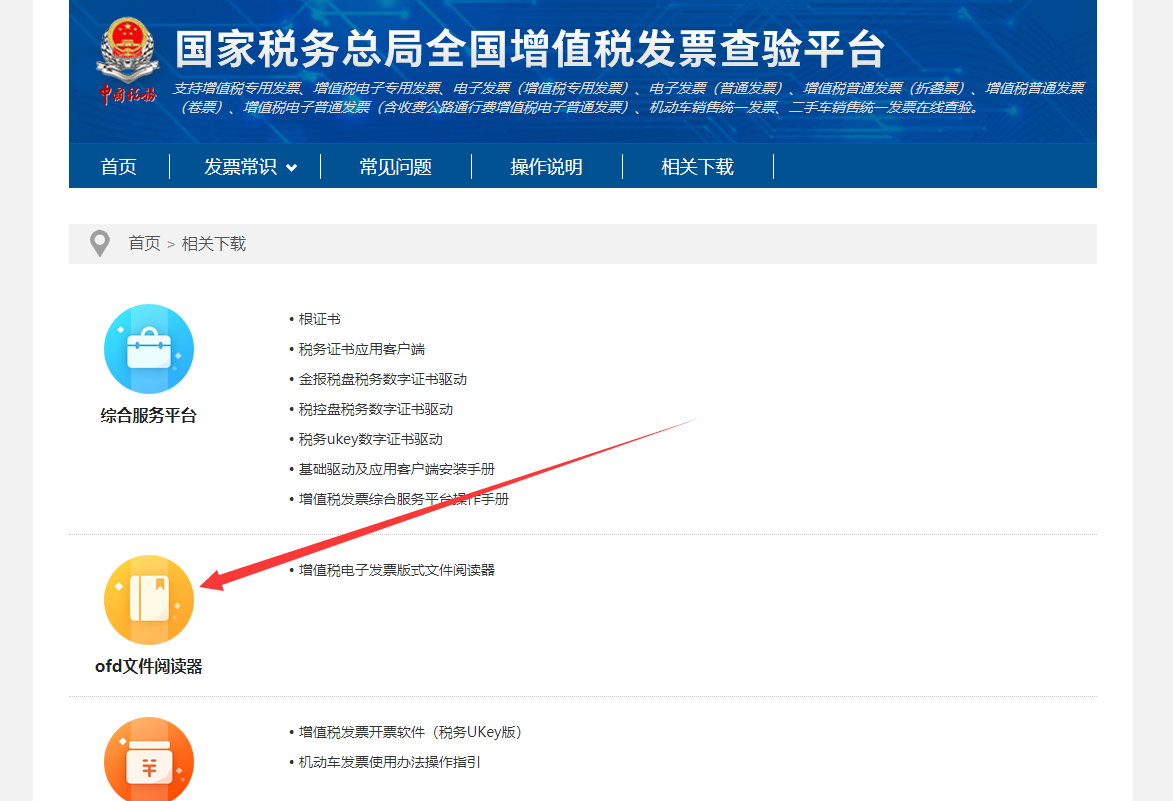Expand the 发票常识 dropdown arrow
This screenshot has width=1173, height=801.
pyautogui.click(x=291, y=168)
